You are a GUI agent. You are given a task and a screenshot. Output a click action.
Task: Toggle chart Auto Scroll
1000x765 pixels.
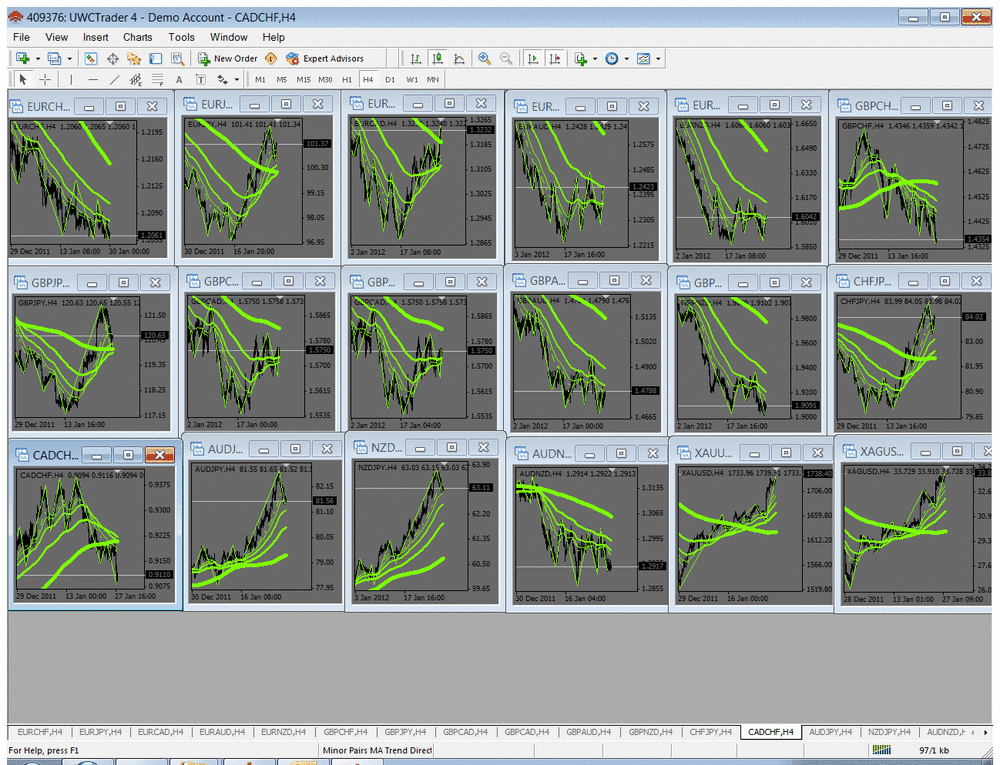coord(533,59)
